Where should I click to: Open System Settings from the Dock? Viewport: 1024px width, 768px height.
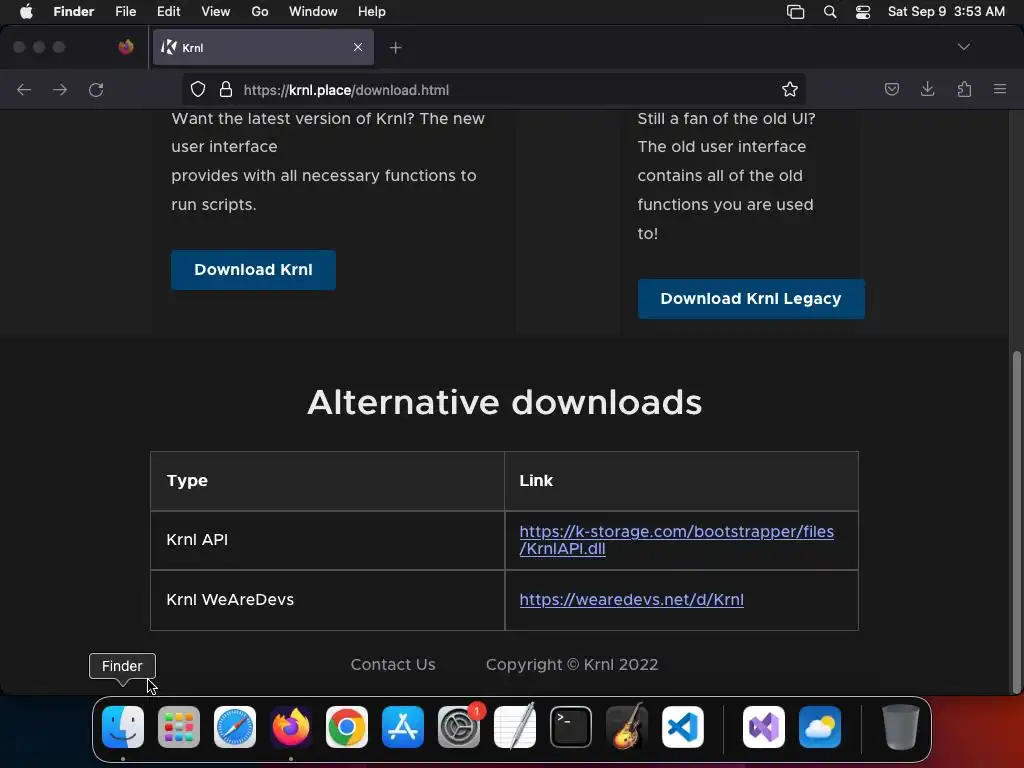459,727
